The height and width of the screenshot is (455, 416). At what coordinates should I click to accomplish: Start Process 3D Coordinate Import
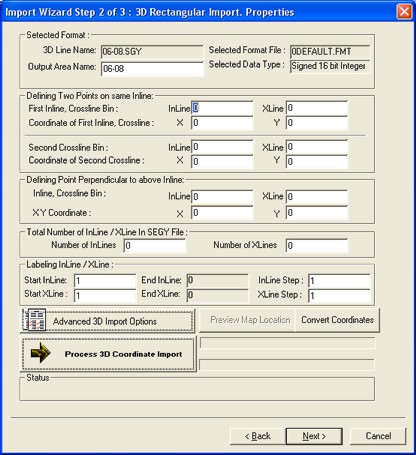point(108,354)
